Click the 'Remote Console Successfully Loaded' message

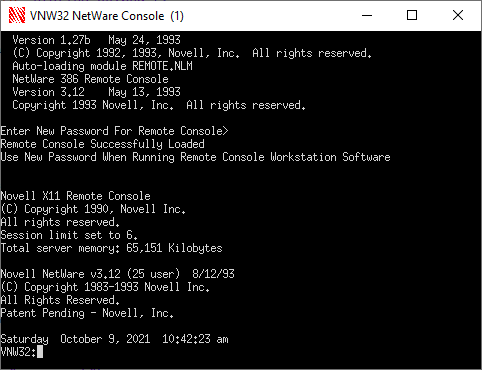[102, 144]
